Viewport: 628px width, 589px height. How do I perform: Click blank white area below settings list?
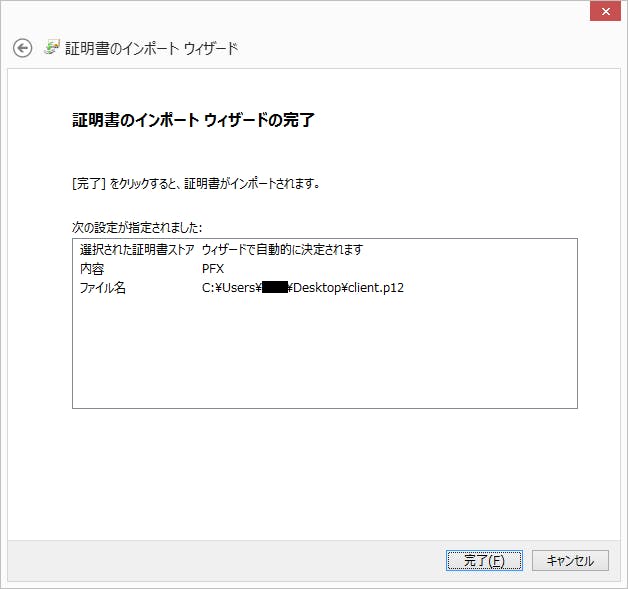[x=324, y=470]
